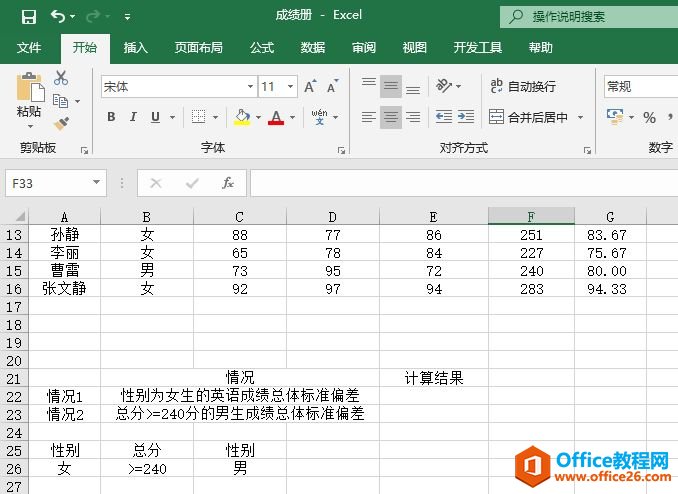This screenshot has height=494, width=678.
Task: Switch to the 页面布局 tab
Action: coord(198,48)
